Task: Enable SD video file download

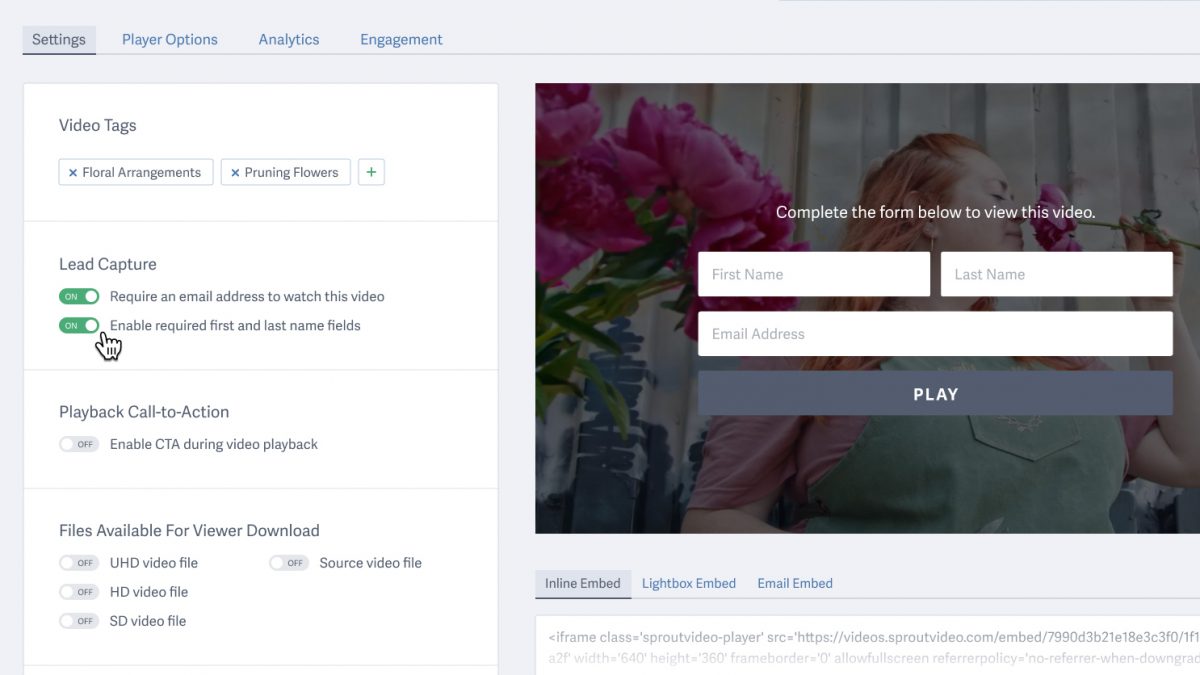Action: click(79, 620)
